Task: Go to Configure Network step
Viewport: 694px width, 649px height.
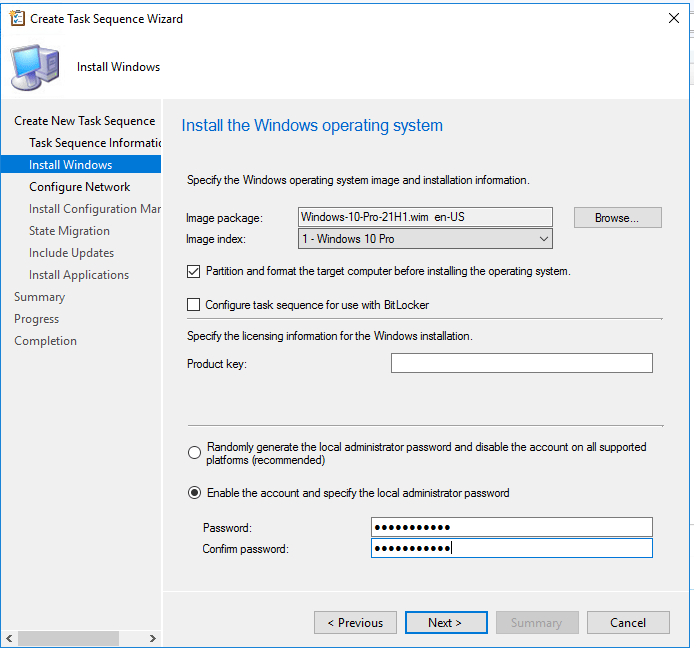Action: click(x=80, y=187)
